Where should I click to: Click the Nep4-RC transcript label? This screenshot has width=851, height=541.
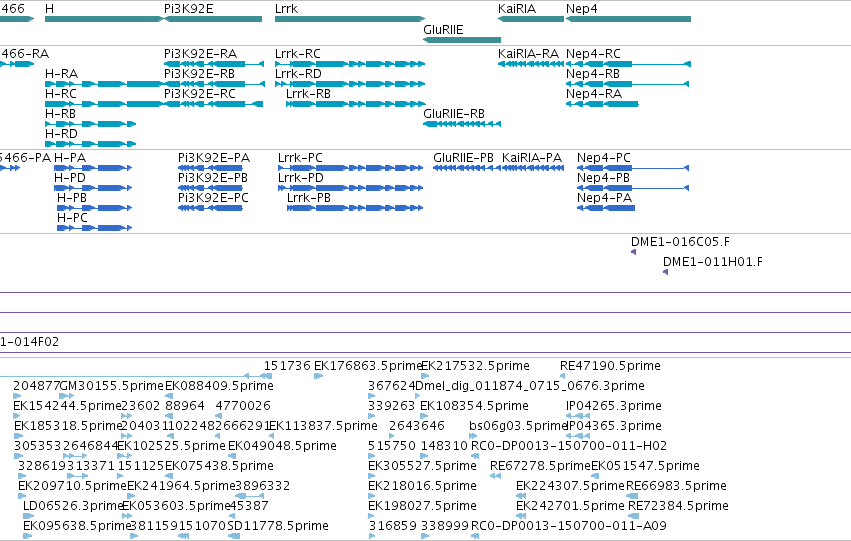pos(593,54)
